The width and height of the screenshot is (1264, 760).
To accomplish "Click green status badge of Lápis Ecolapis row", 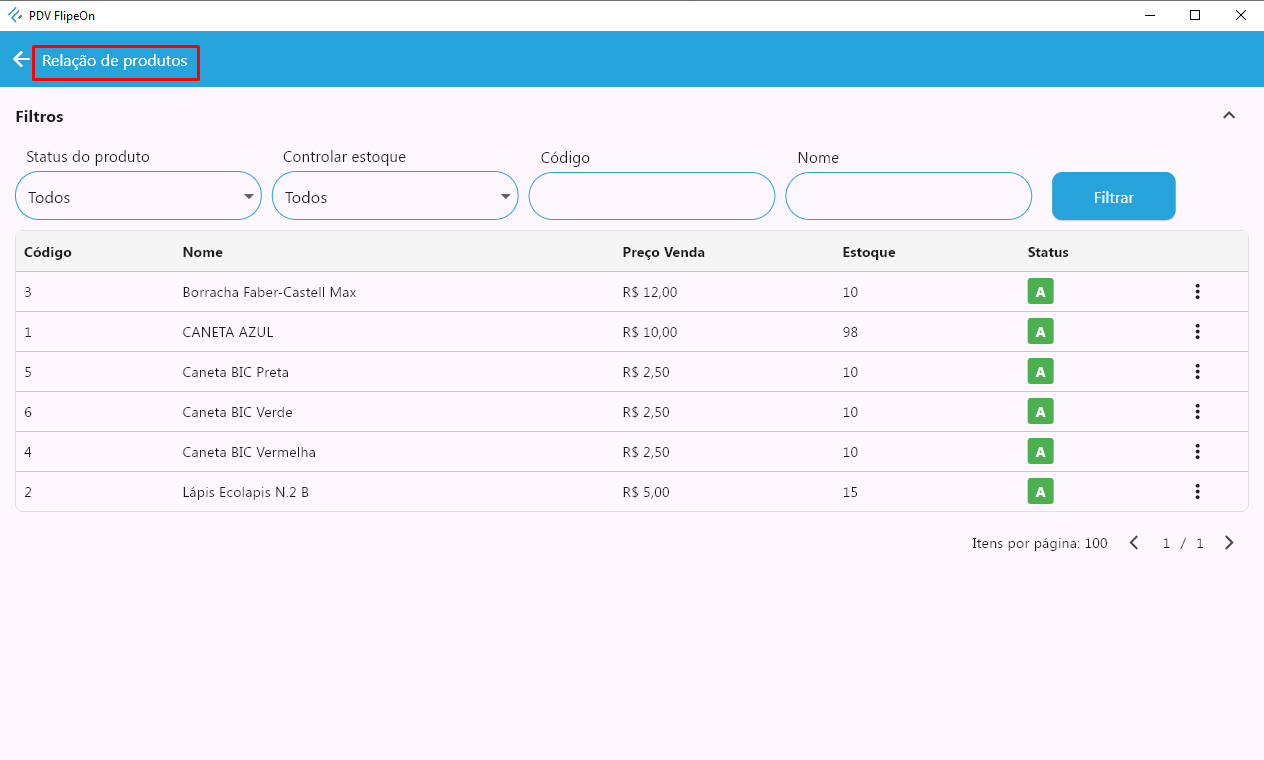I will pyautogui.click(x=1040, y=492).
